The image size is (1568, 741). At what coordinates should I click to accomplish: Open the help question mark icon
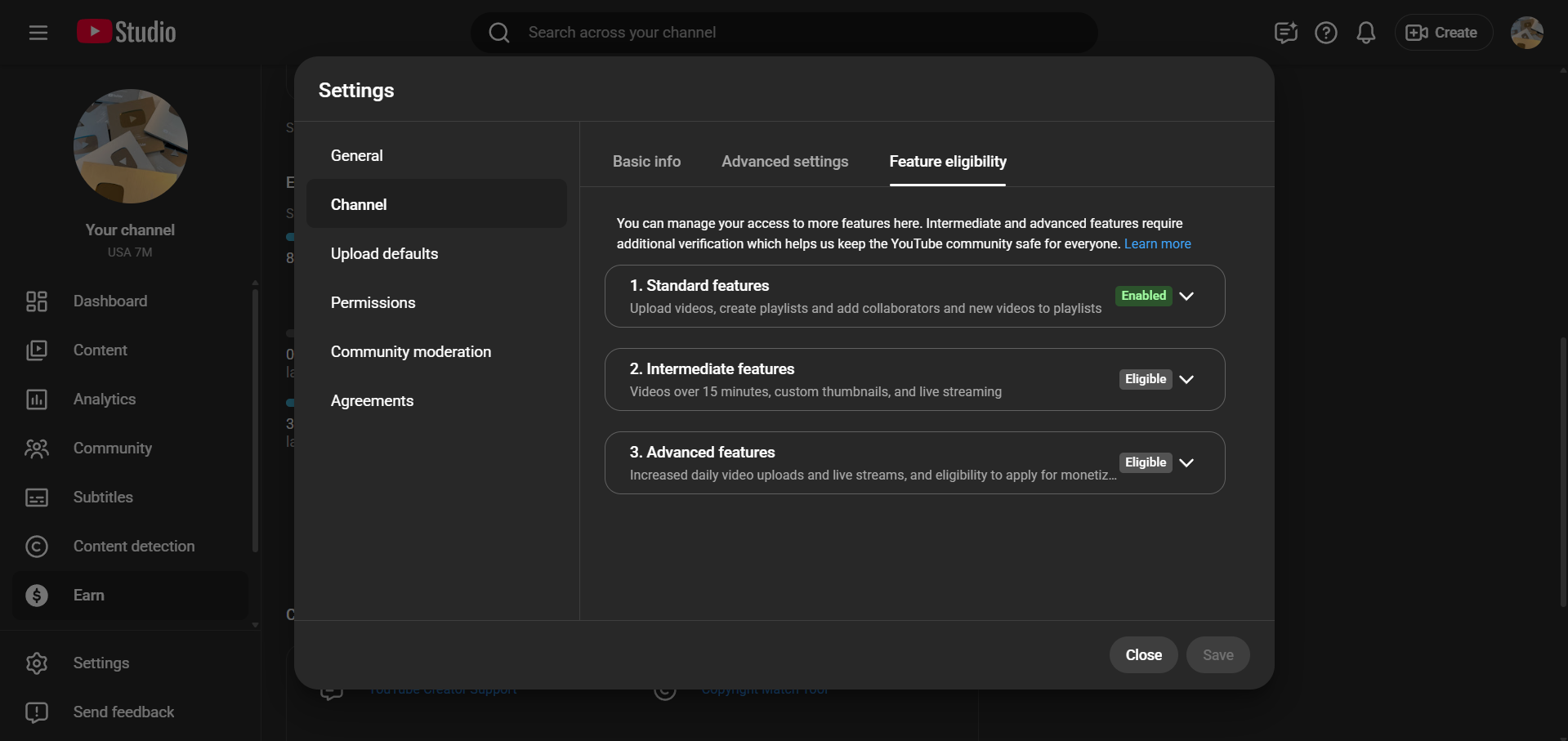(x=1325, y=33)
